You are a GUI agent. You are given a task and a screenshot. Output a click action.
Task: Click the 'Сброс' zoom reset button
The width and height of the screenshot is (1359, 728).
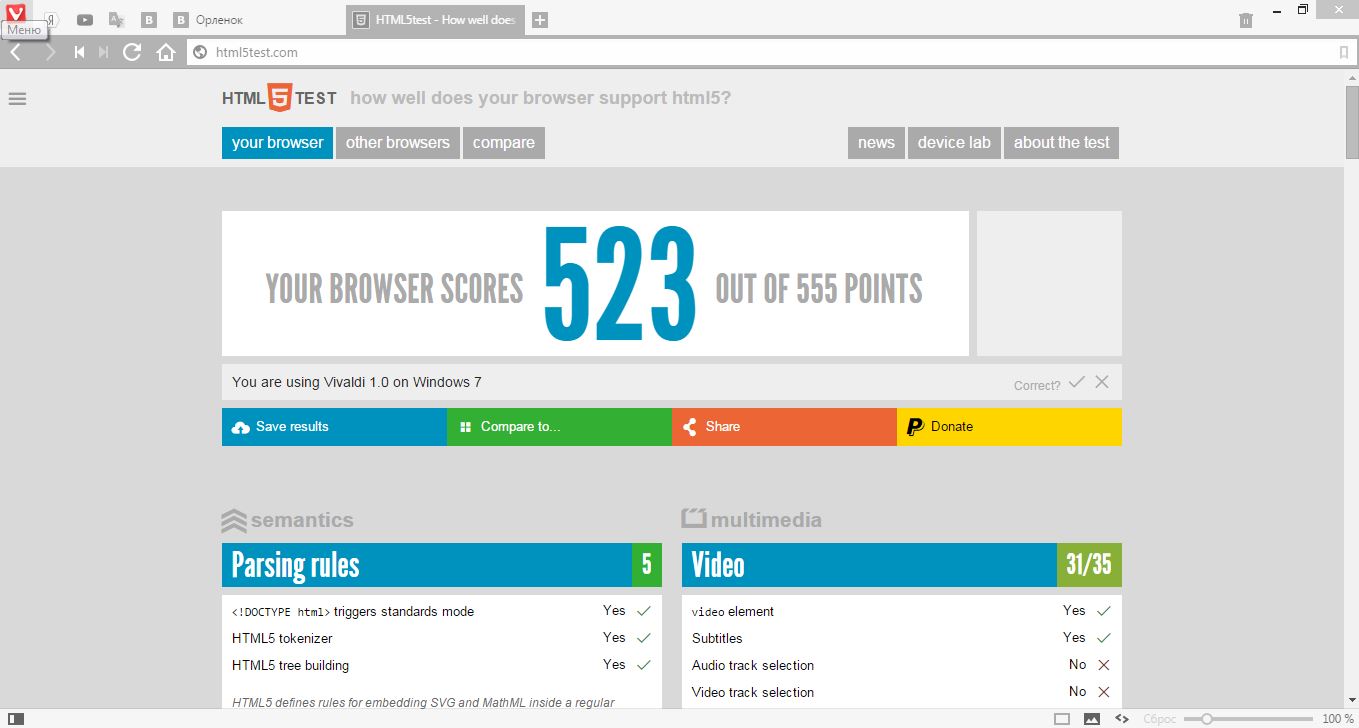1160,719
